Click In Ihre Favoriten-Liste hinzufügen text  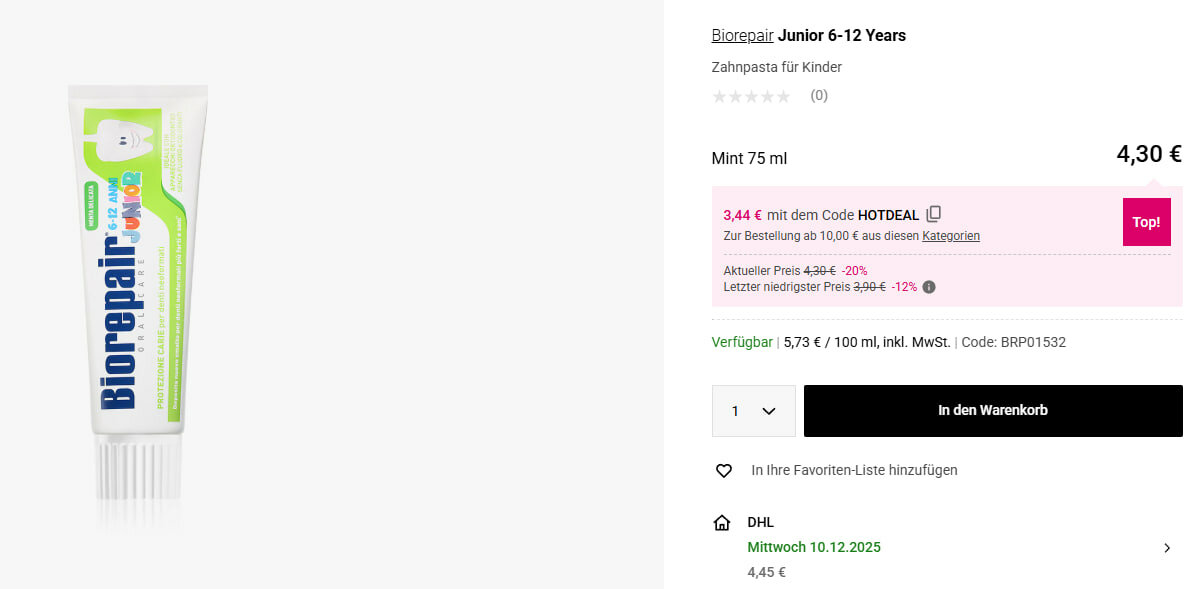coord(854,470)
